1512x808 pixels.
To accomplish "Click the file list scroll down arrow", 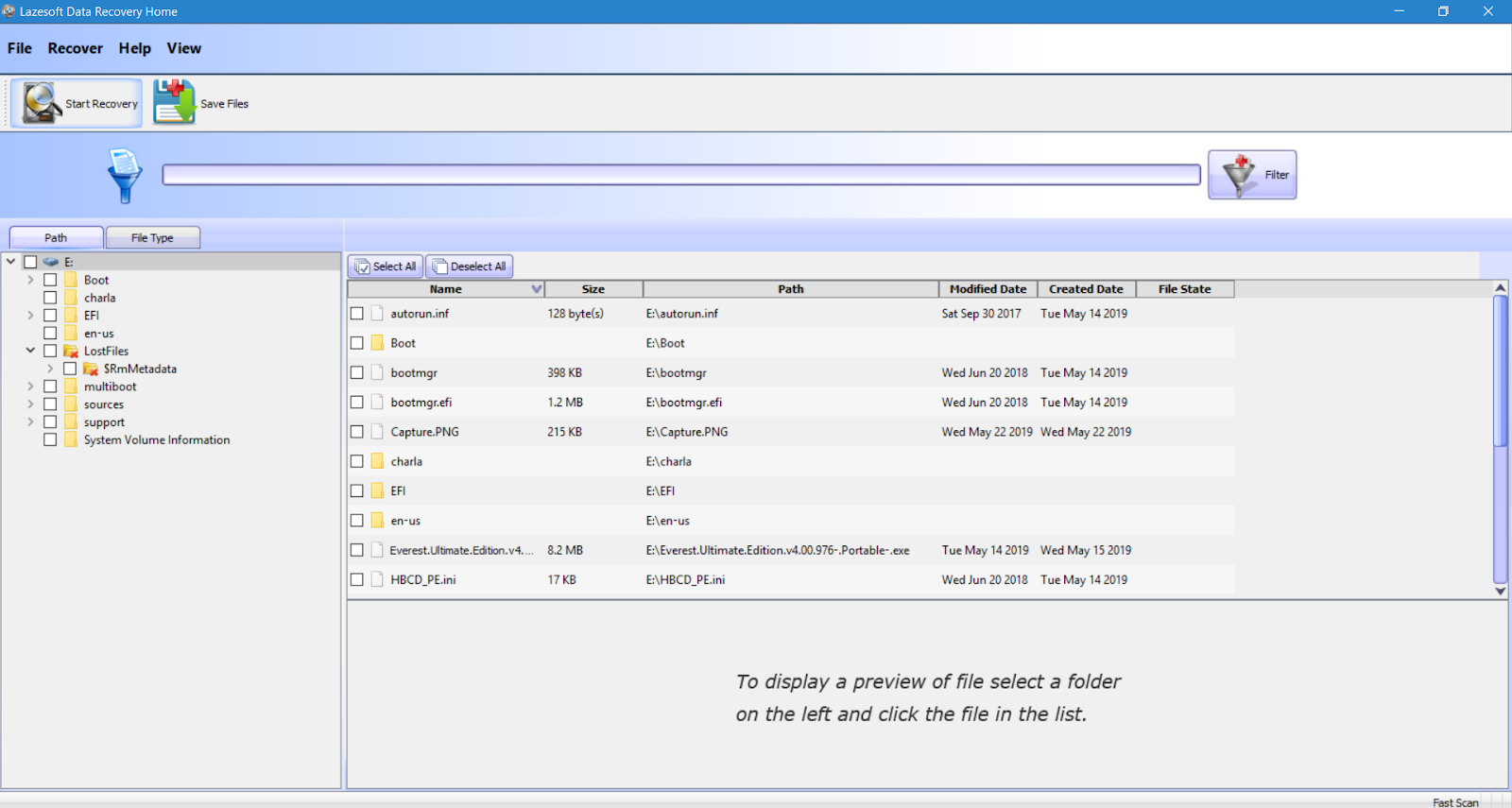I will tap(1500, 591).
